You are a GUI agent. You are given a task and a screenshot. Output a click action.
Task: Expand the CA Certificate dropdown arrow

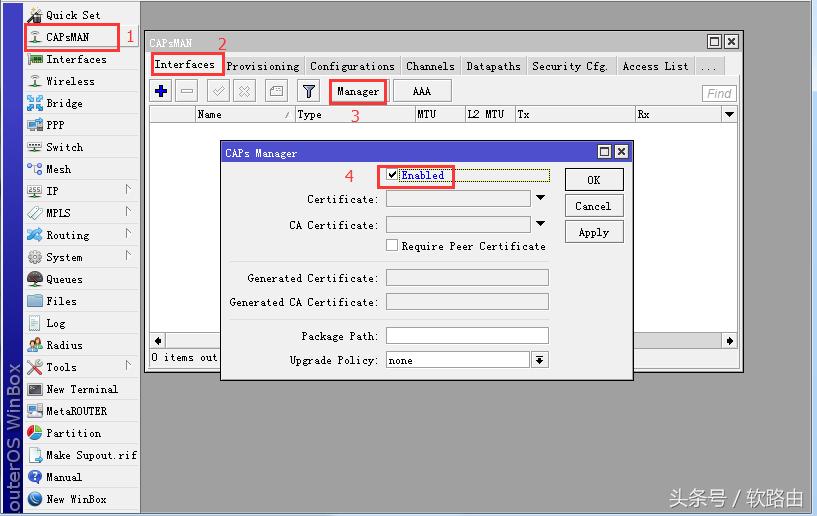pos(541,224)
